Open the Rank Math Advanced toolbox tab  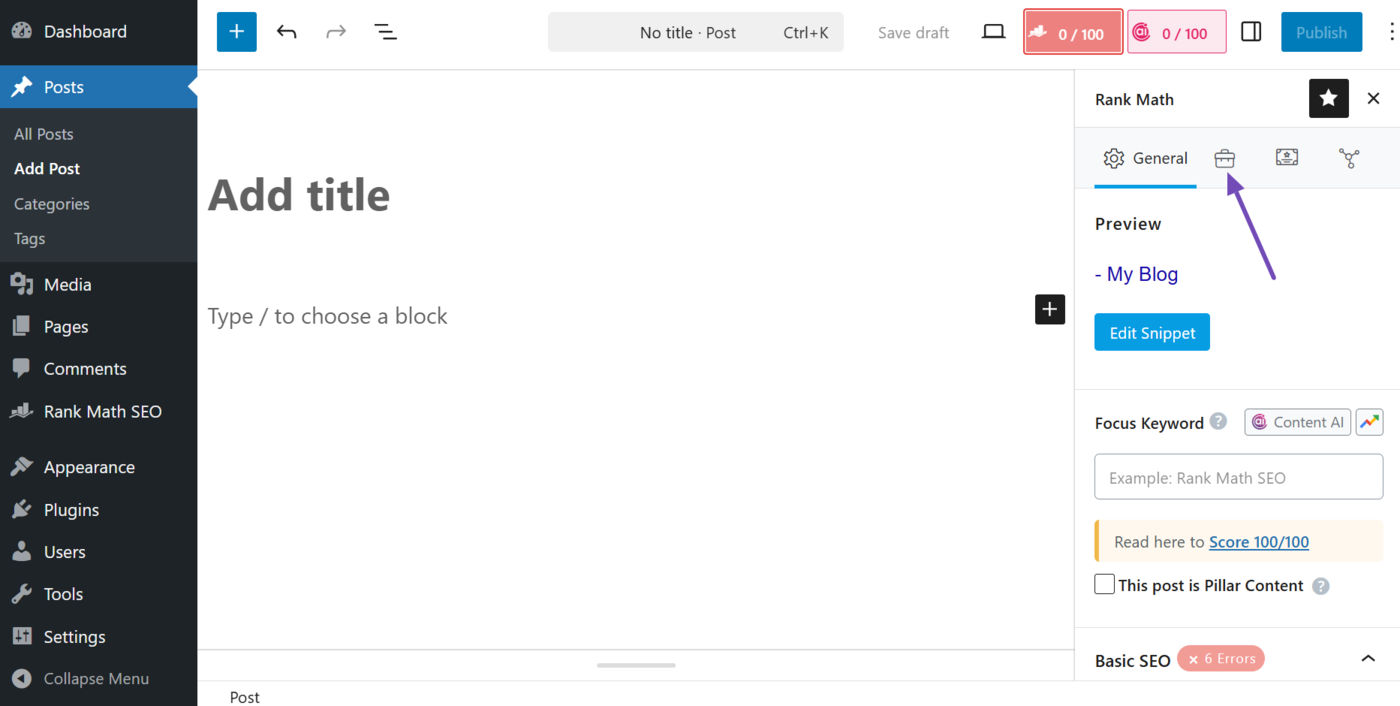(1225, 158)
